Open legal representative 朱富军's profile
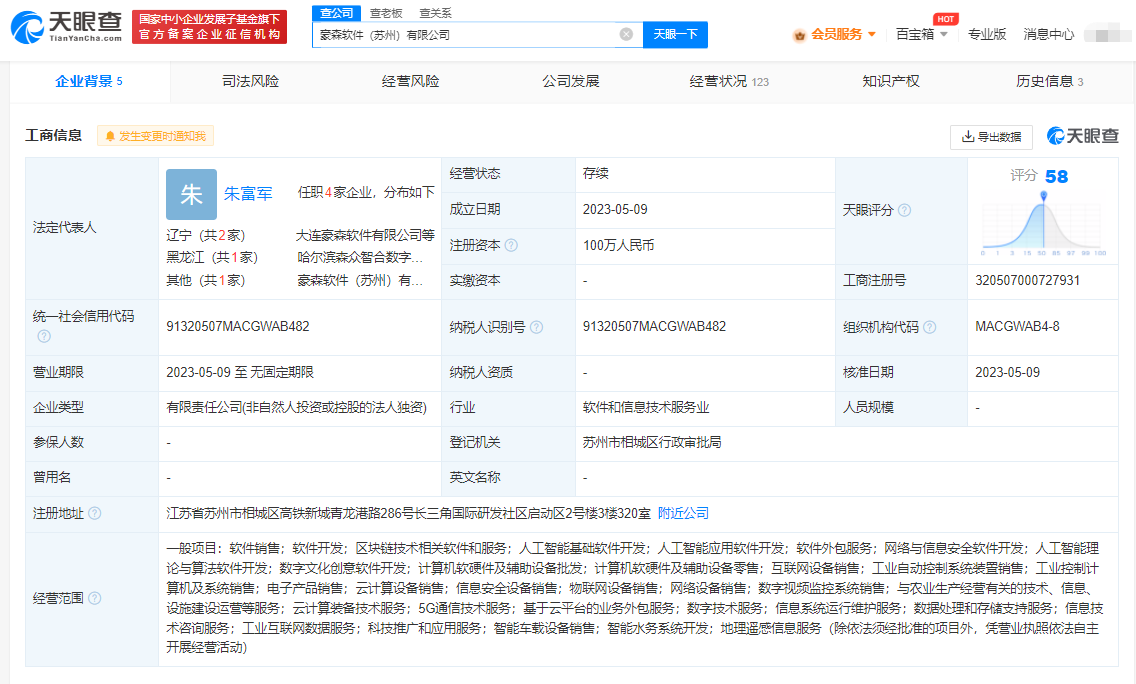The image size is (1136, 684). coord(248,194)
